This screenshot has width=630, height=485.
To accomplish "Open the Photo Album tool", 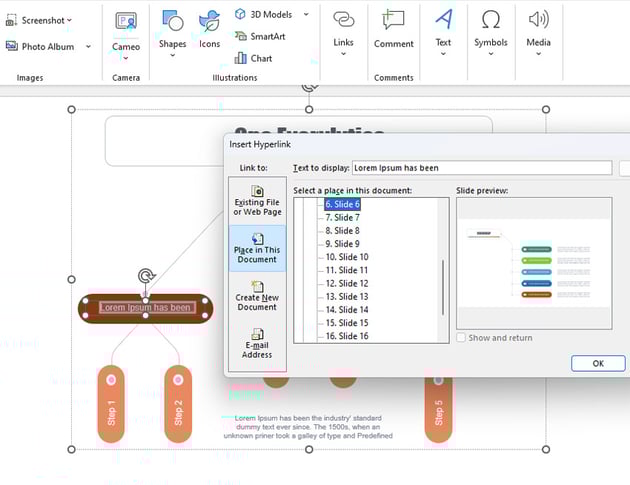I will [40, 47].
